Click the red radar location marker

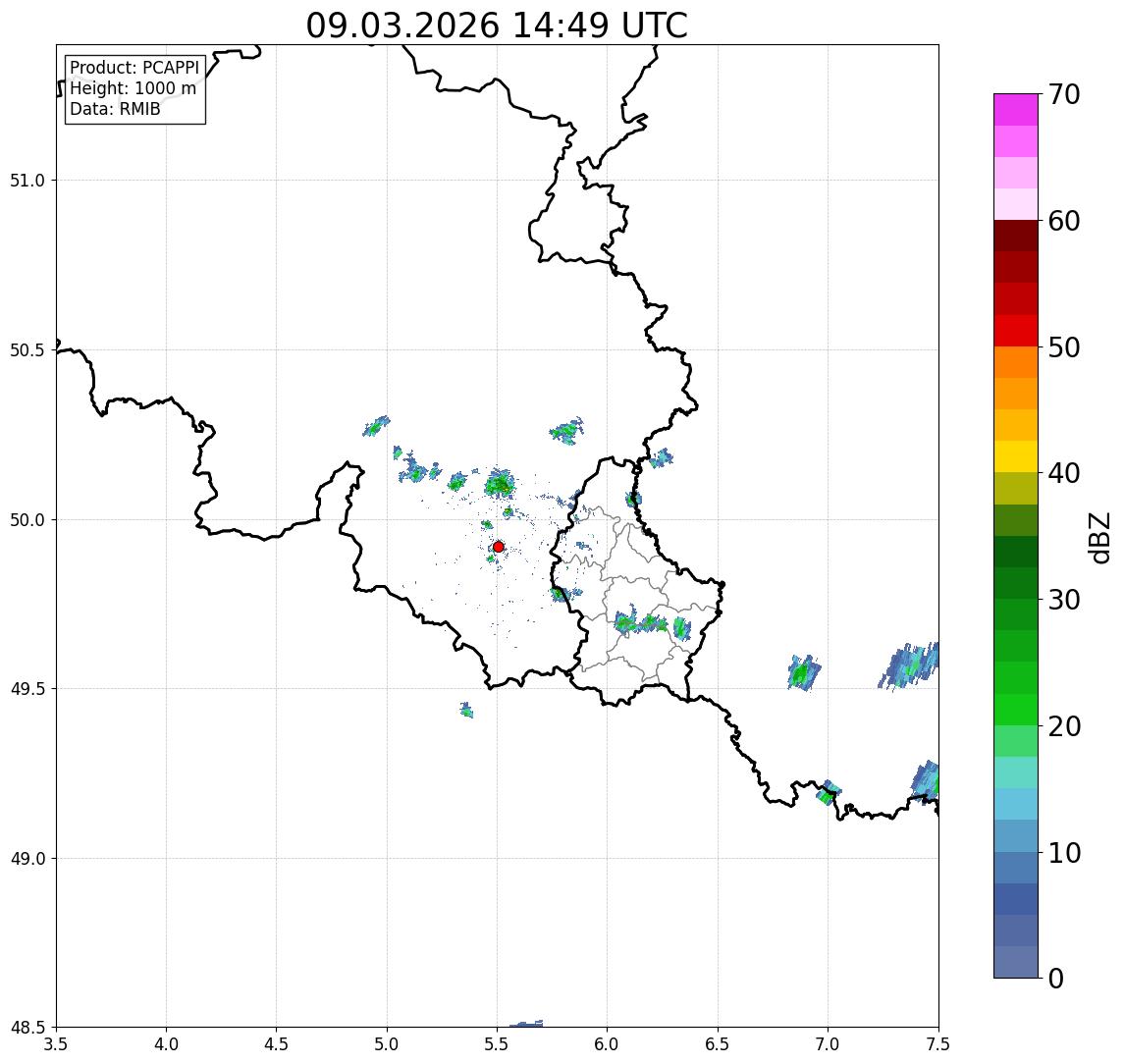[x=499, y=547]
